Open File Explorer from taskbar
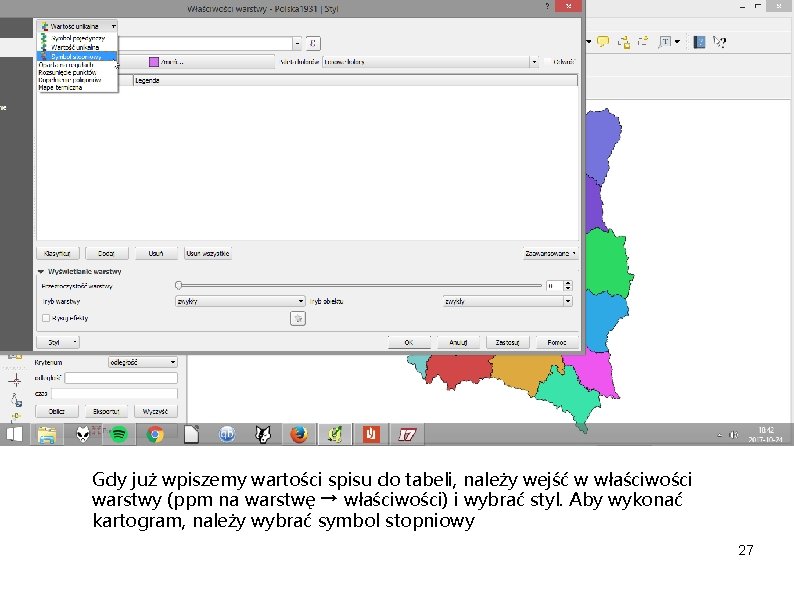 pyautogui.click(x=47, y=434)
